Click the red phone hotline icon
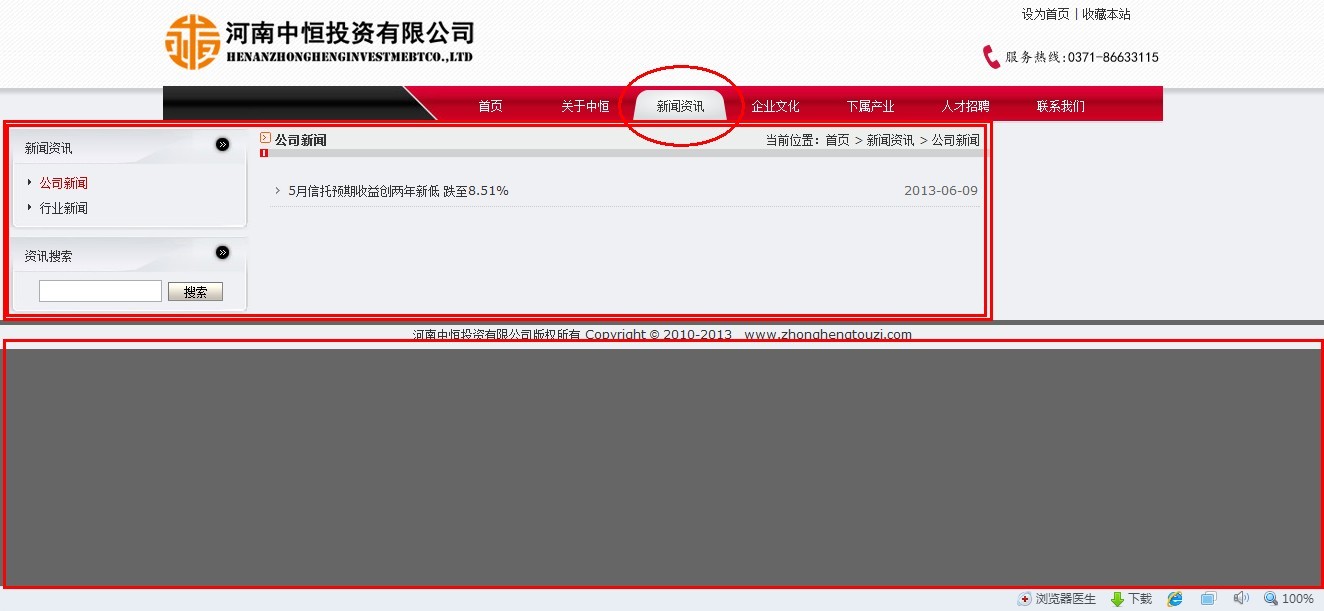 tap(991, 57)
